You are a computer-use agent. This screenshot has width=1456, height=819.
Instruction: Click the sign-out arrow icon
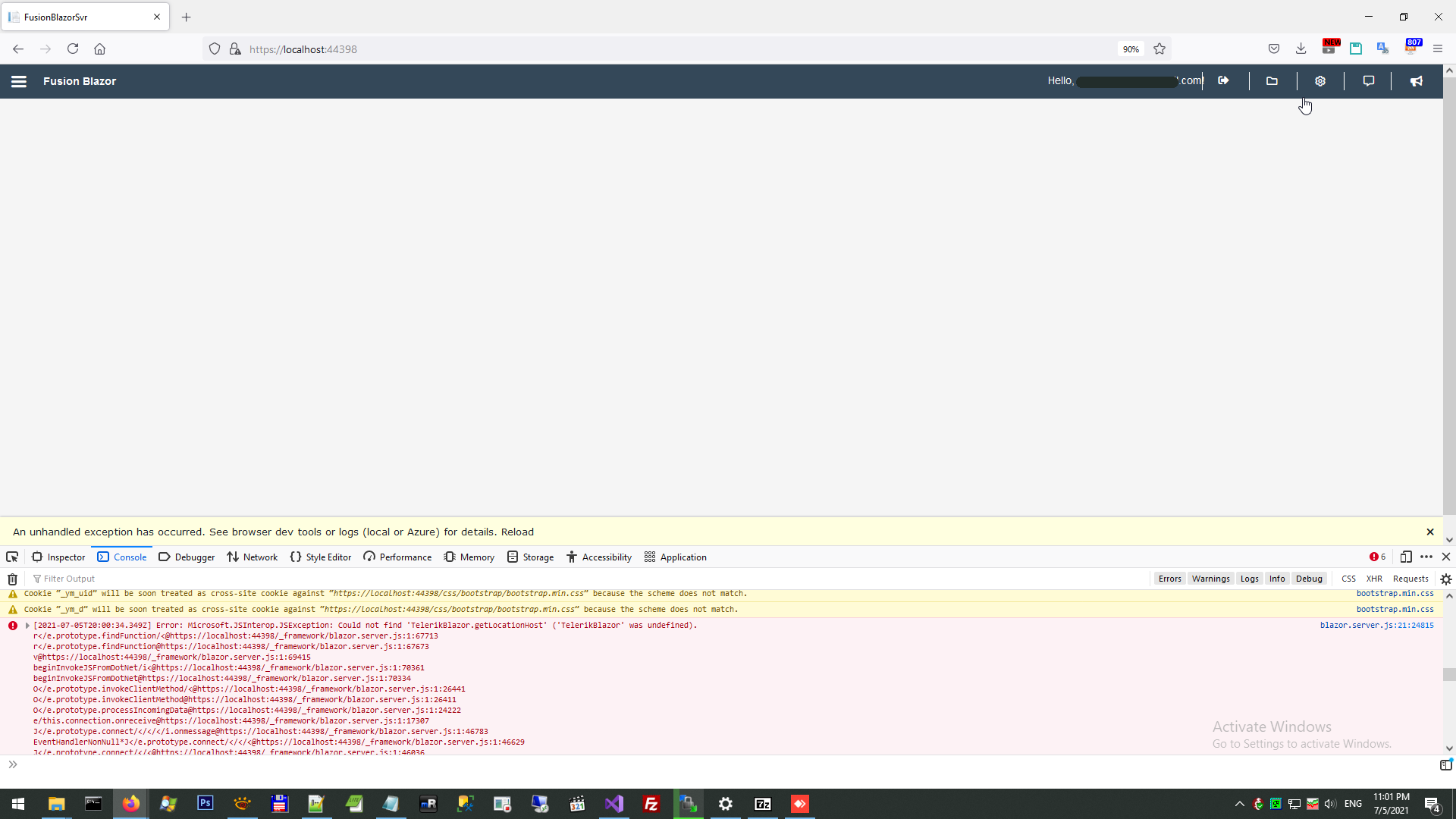[1223, 81]
